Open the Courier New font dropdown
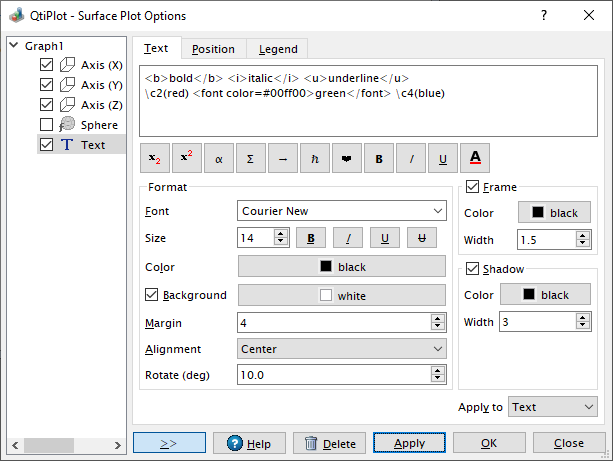613x461 pixels. pyautogui.click(x=342, y=211)
